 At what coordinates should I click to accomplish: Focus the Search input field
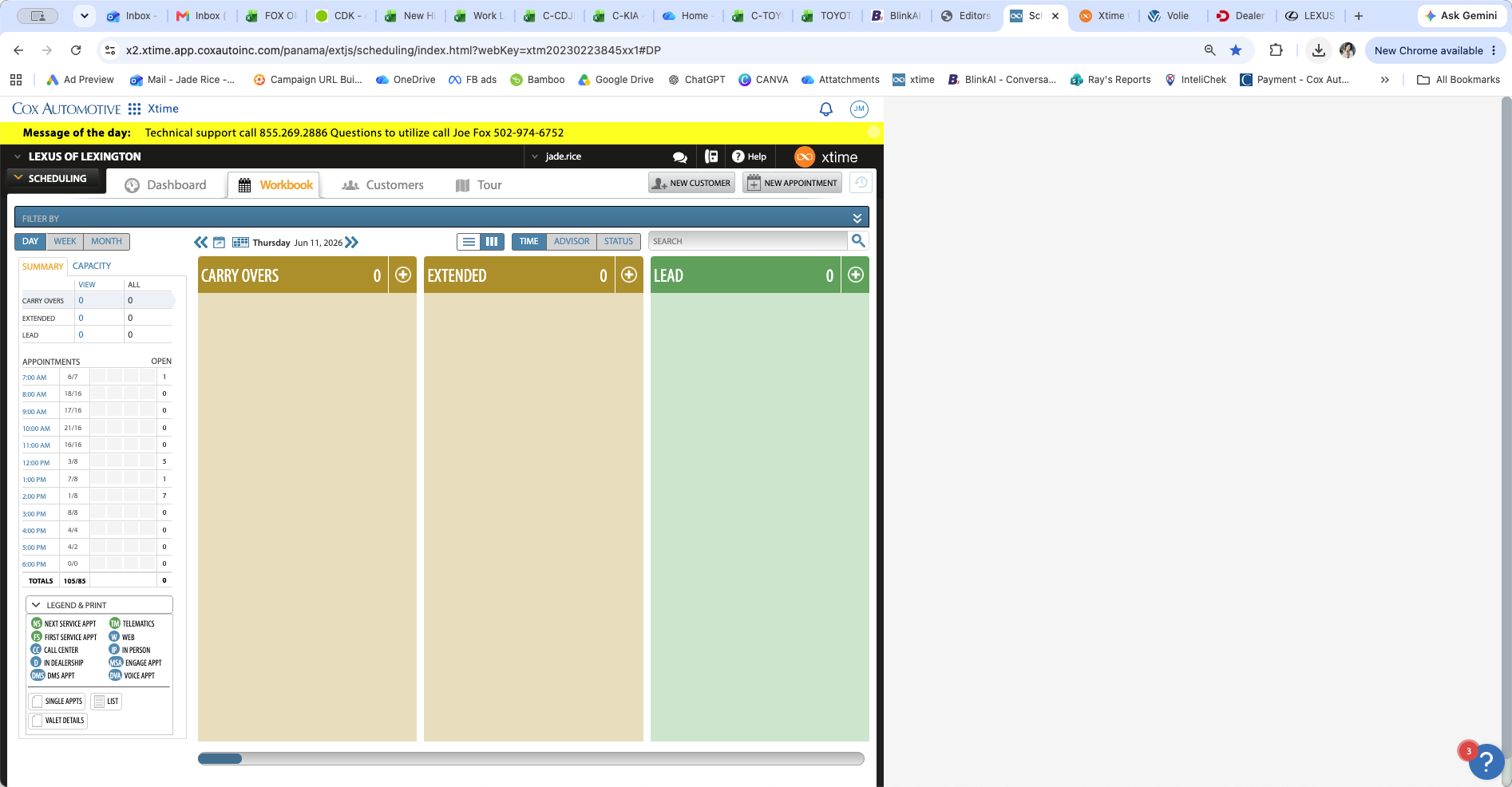click(747, 241)
